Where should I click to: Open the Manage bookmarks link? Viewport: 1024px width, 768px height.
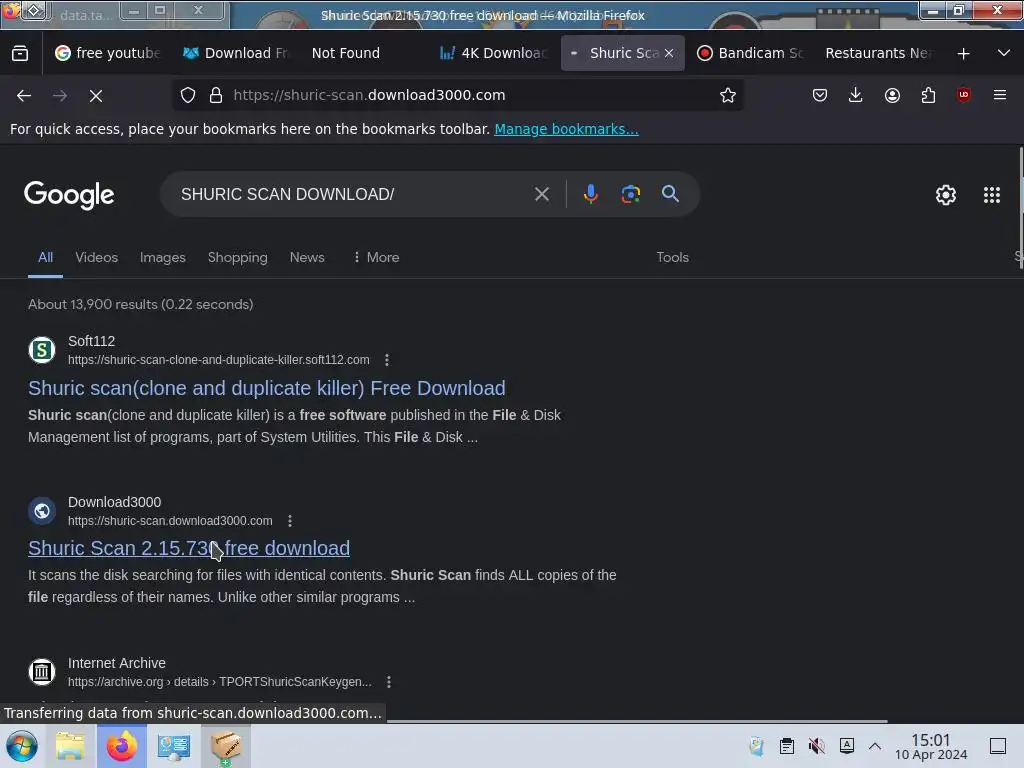pos(566,129)
